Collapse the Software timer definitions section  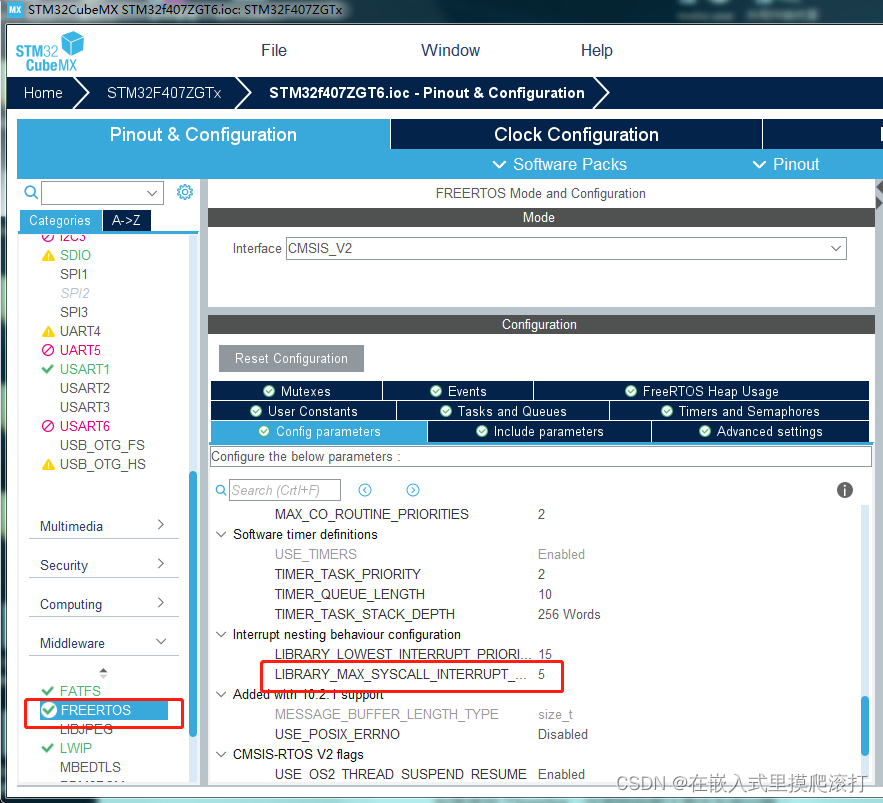point(221,535)
